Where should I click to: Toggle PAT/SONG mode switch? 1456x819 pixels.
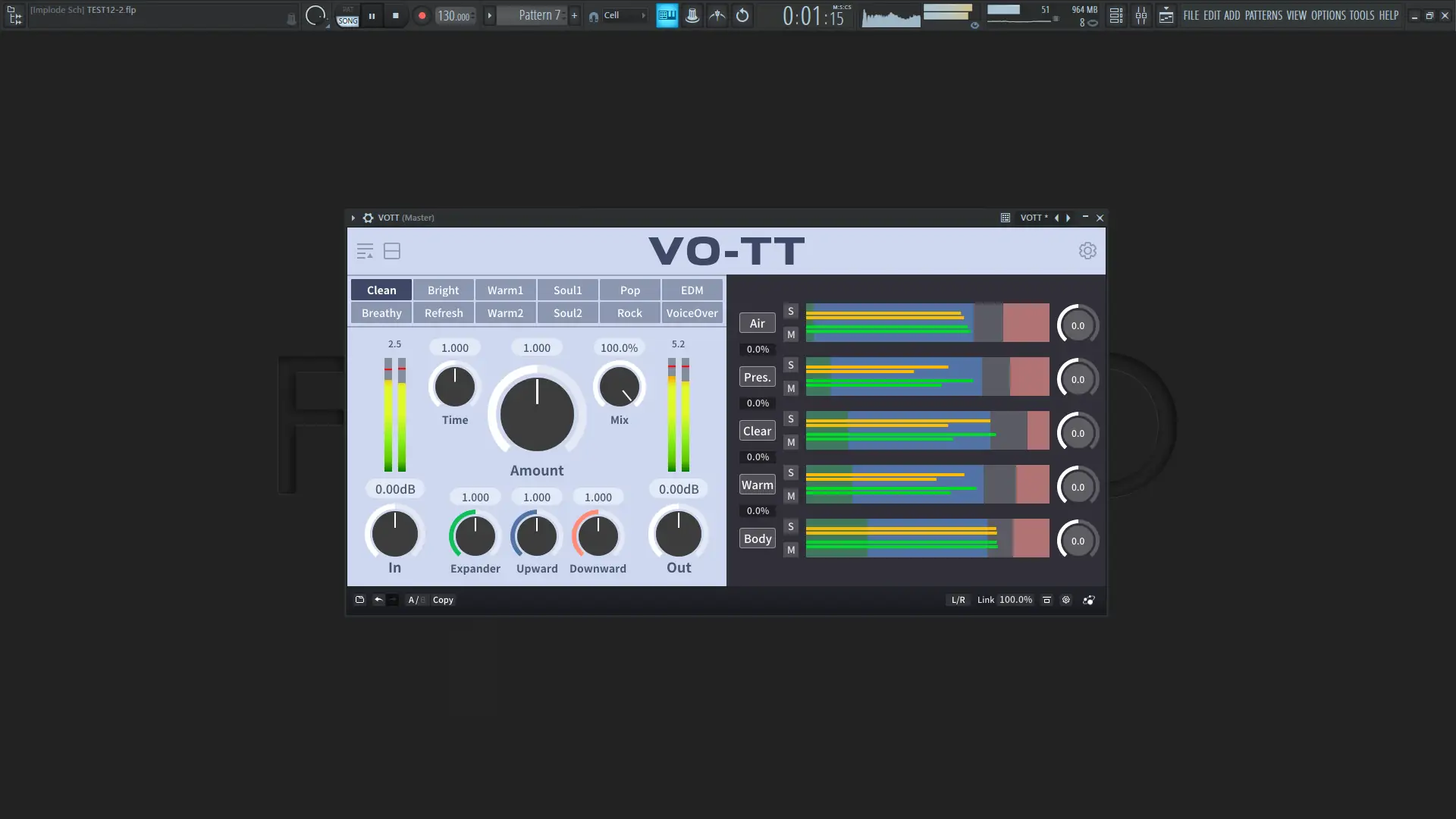click(x=347, y=16)
